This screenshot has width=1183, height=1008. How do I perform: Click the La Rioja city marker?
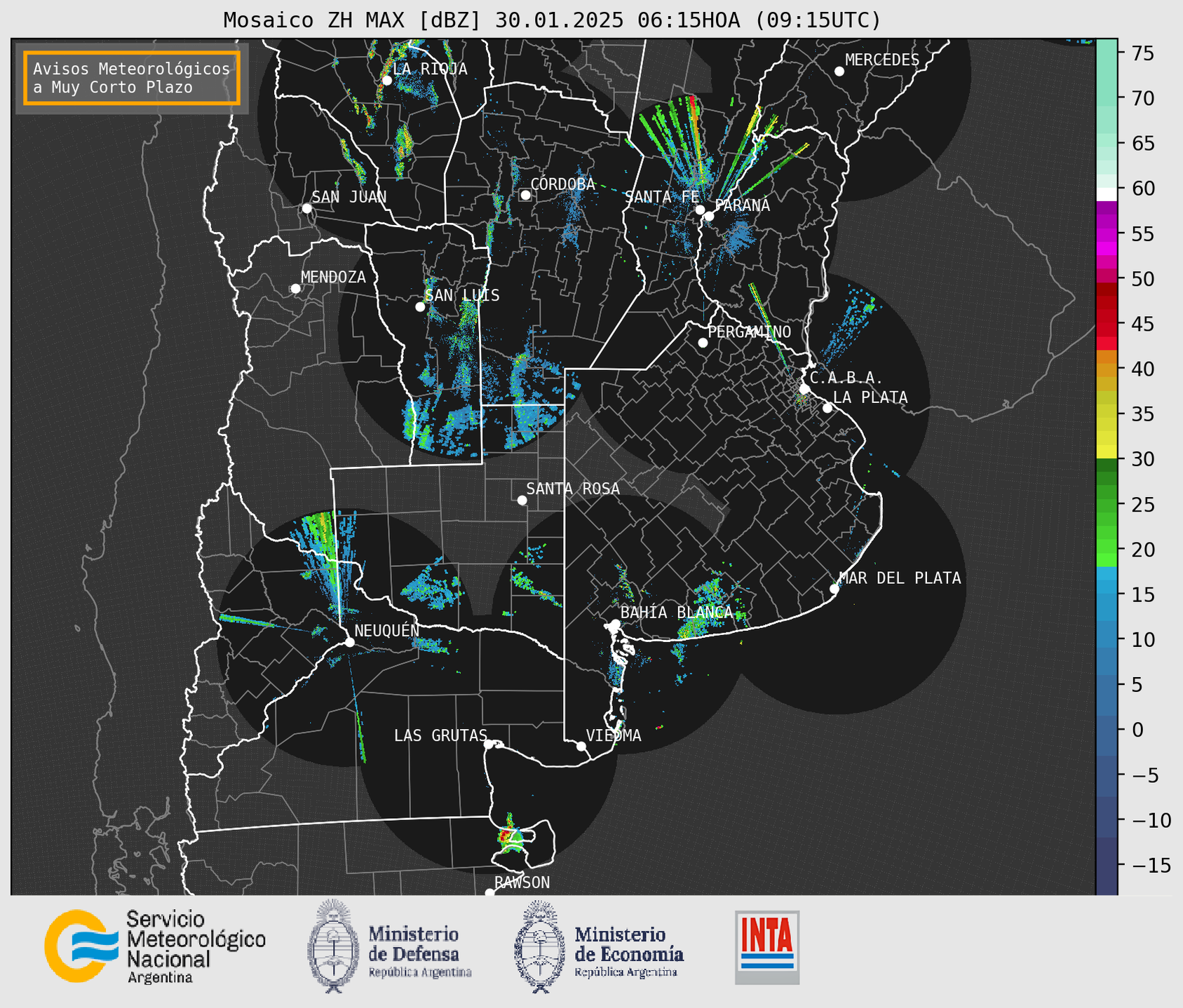pyautogui.click(x=386, y=81)
